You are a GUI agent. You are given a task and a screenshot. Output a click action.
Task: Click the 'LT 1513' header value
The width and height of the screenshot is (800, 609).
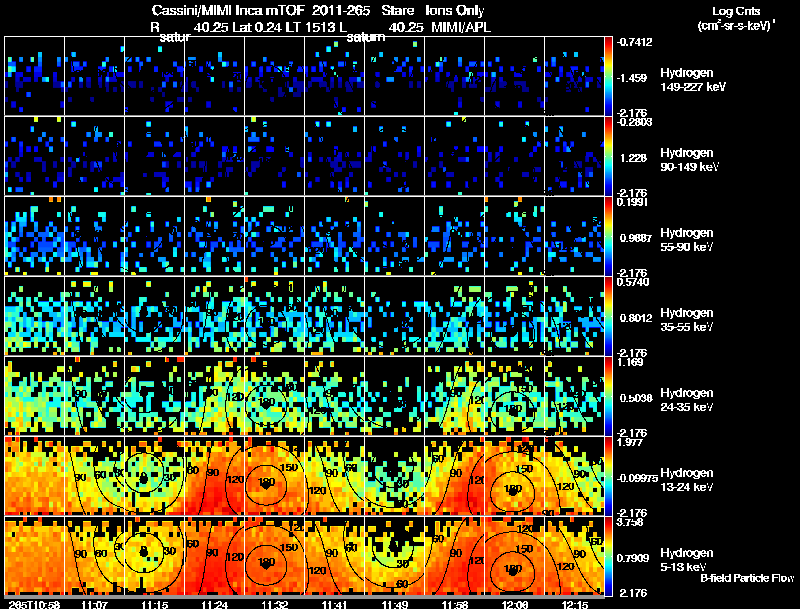308,27
